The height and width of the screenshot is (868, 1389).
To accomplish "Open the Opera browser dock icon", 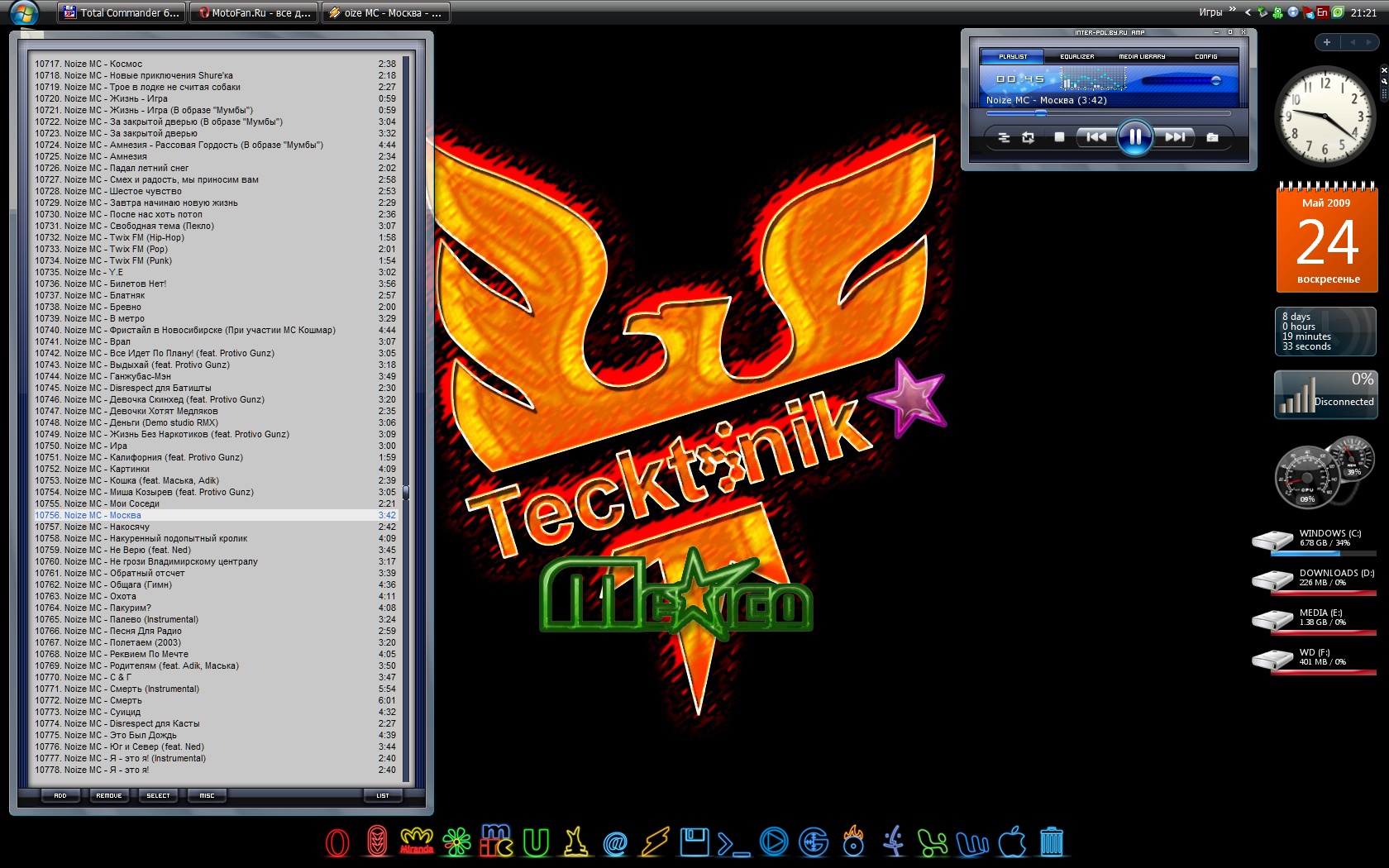I will [x=337, y=842].
